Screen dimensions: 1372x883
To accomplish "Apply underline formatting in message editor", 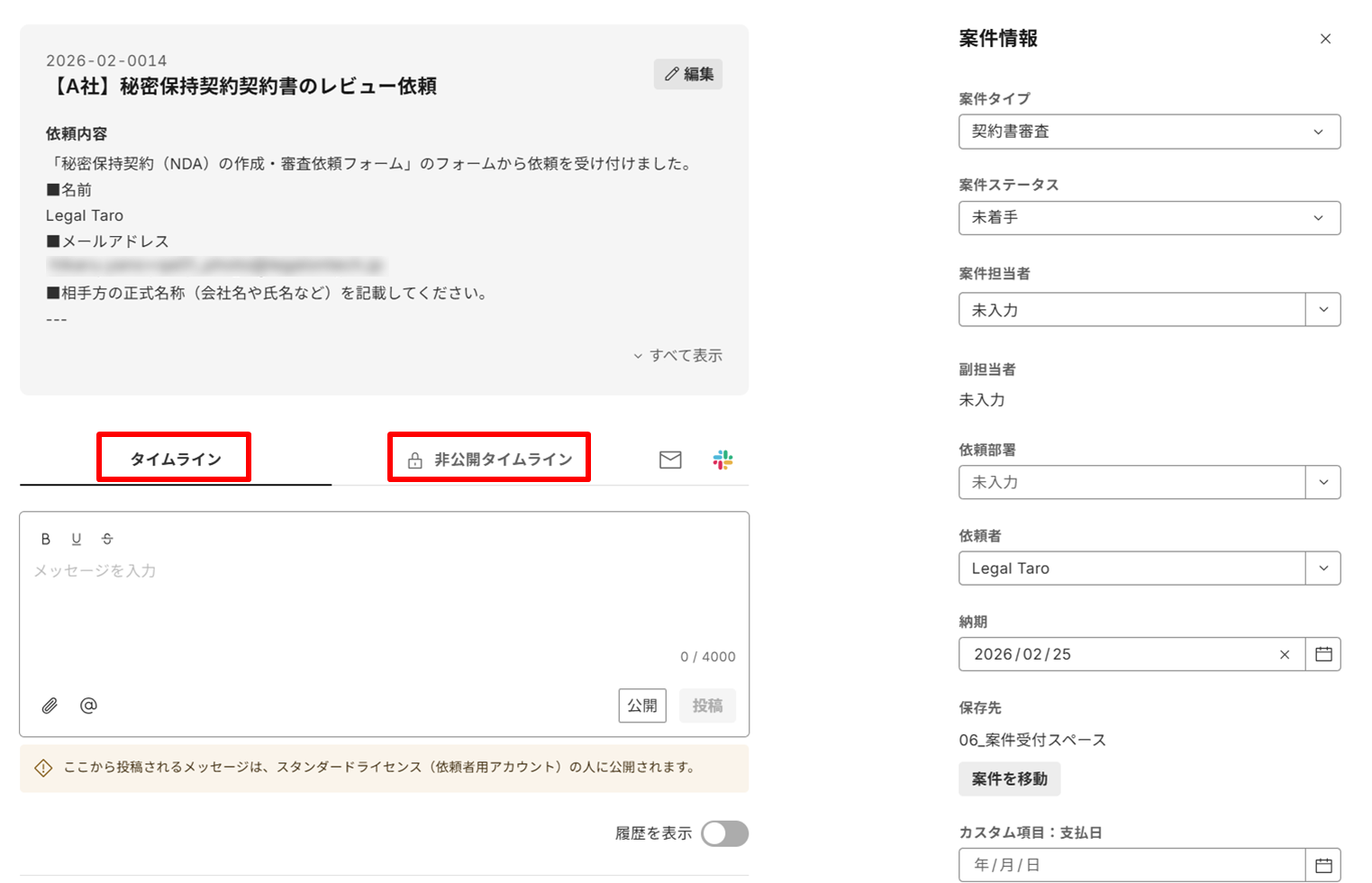I will click(77, 539).
